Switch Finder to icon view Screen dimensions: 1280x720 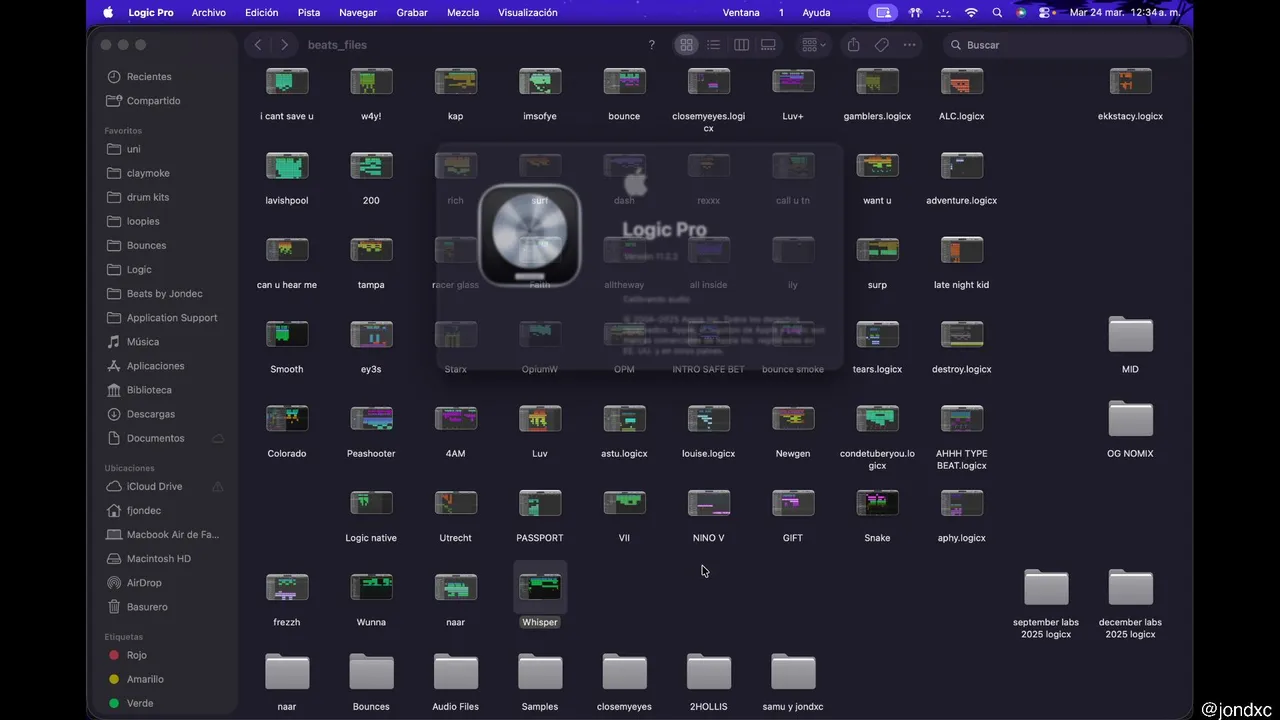pos(686,45)
